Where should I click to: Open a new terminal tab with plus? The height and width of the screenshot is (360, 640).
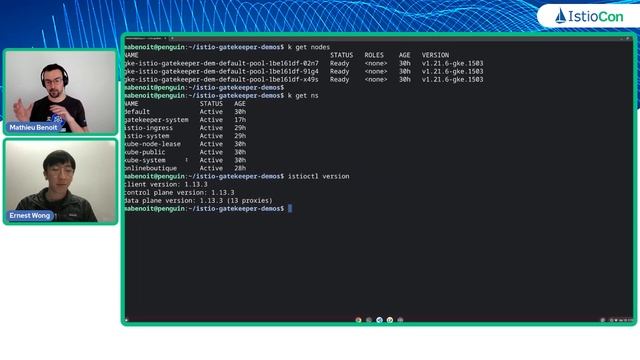tap(172, 38)
